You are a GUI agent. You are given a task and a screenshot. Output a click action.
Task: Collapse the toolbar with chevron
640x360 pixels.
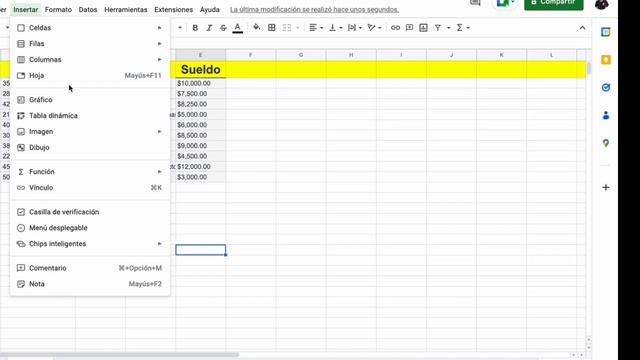coord(582,28)
